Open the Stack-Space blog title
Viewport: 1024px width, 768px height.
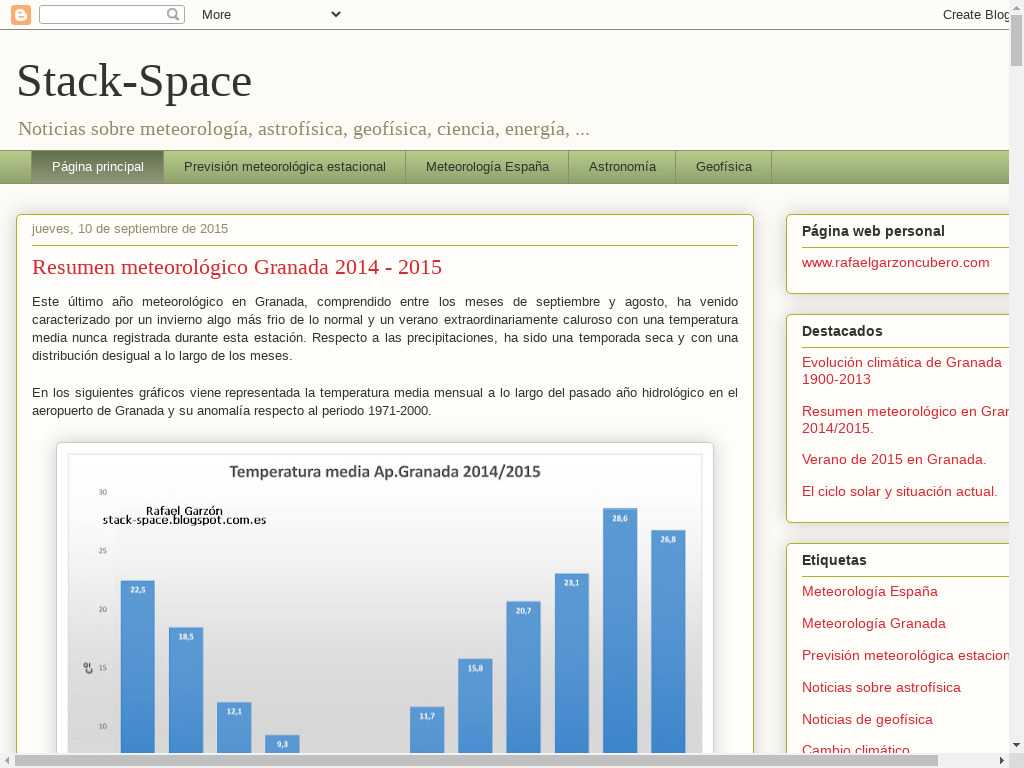coord(135,81)
